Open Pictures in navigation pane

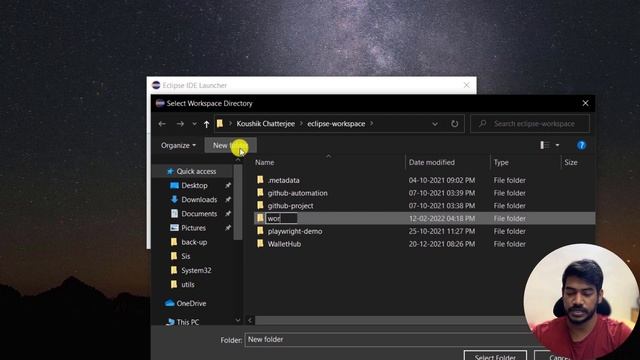(193, 228)
